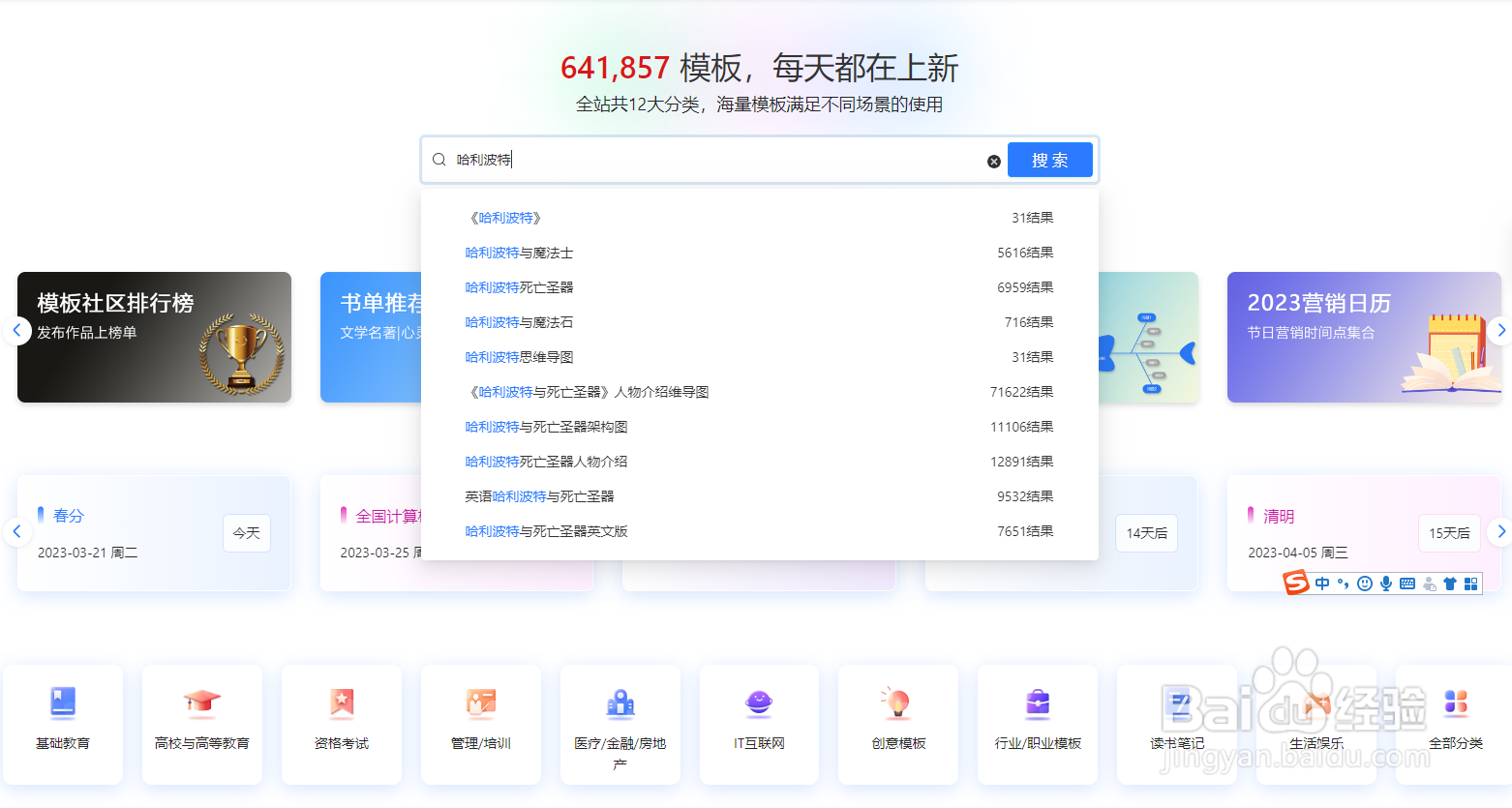Click the magnifier icon in the search box
The image size is (1512, 808).
coord(438,160)
